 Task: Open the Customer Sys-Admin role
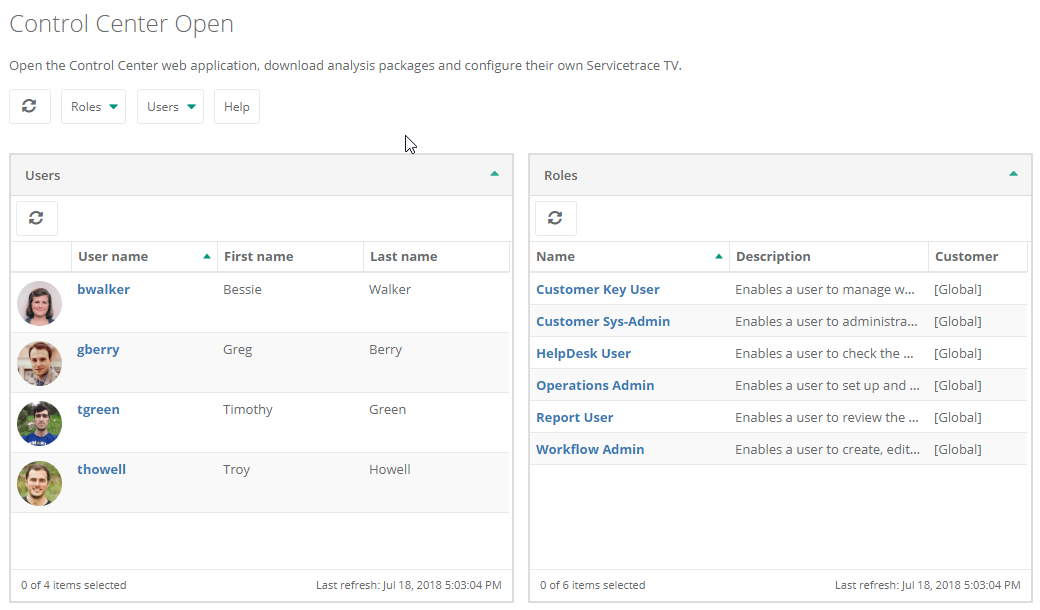coord(603,321)
